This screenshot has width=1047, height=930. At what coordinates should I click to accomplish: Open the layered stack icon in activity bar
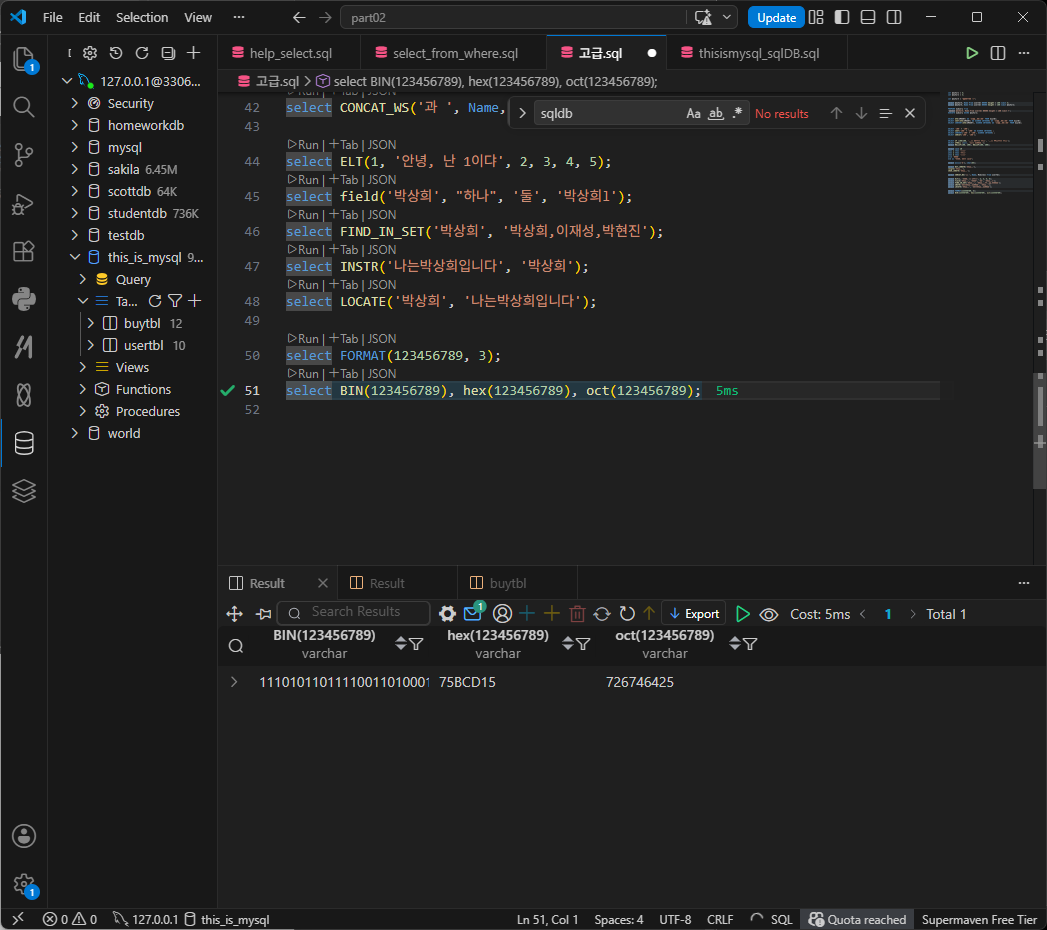24,491
